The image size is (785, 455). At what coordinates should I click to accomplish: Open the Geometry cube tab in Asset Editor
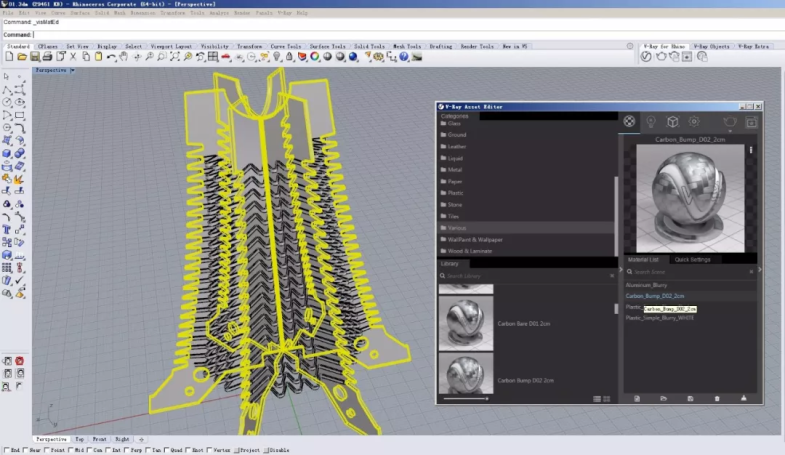pos(673,121)
